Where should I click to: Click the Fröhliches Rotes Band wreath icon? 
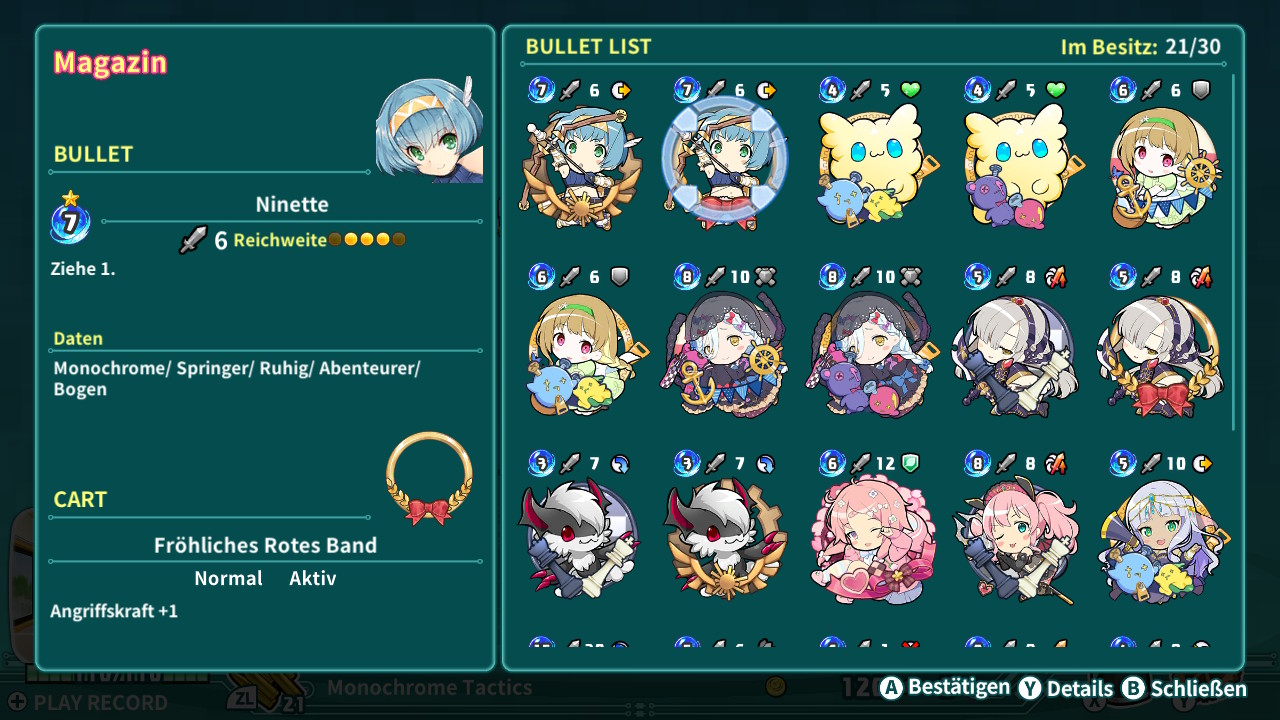(x=429, y=479)
